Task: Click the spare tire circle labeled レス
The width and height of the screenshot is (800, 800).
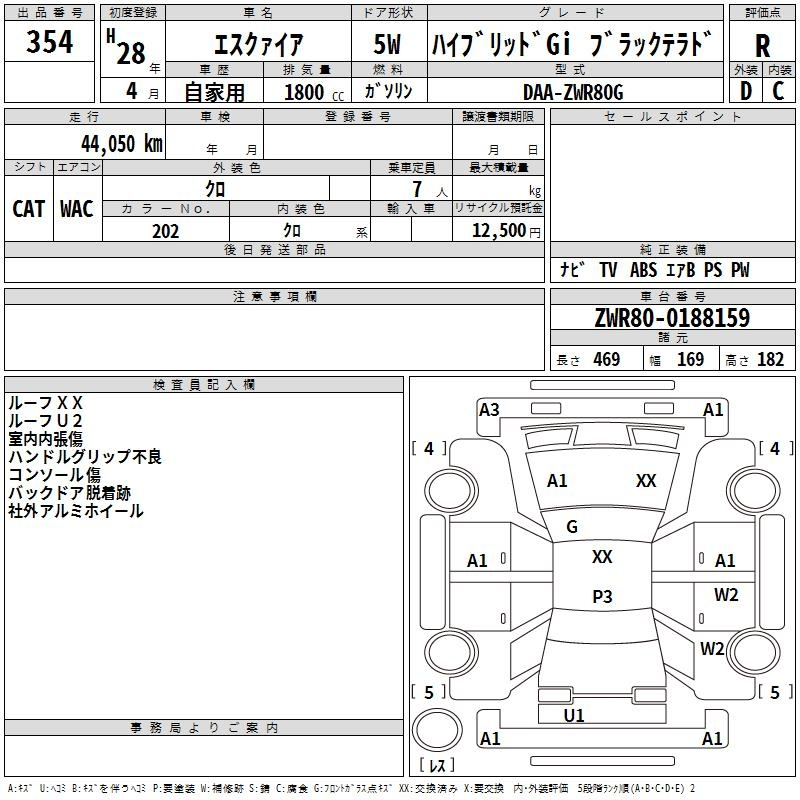Action: click(x=437, y=730)
